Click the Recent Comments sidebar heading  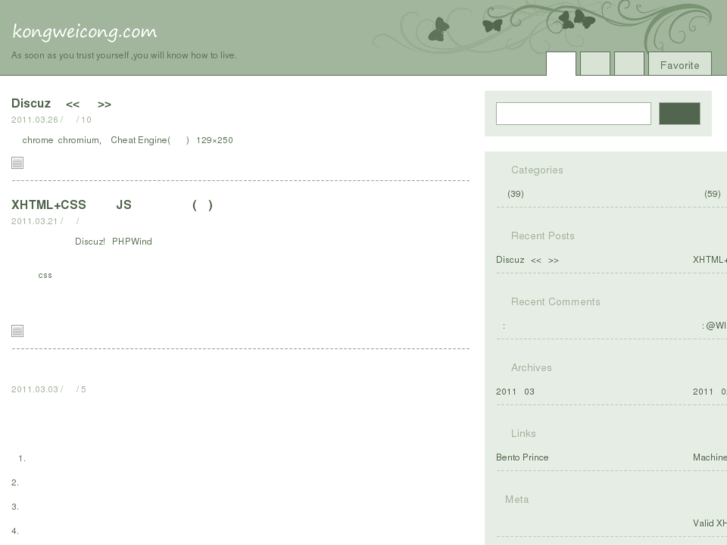click(555, 301)
